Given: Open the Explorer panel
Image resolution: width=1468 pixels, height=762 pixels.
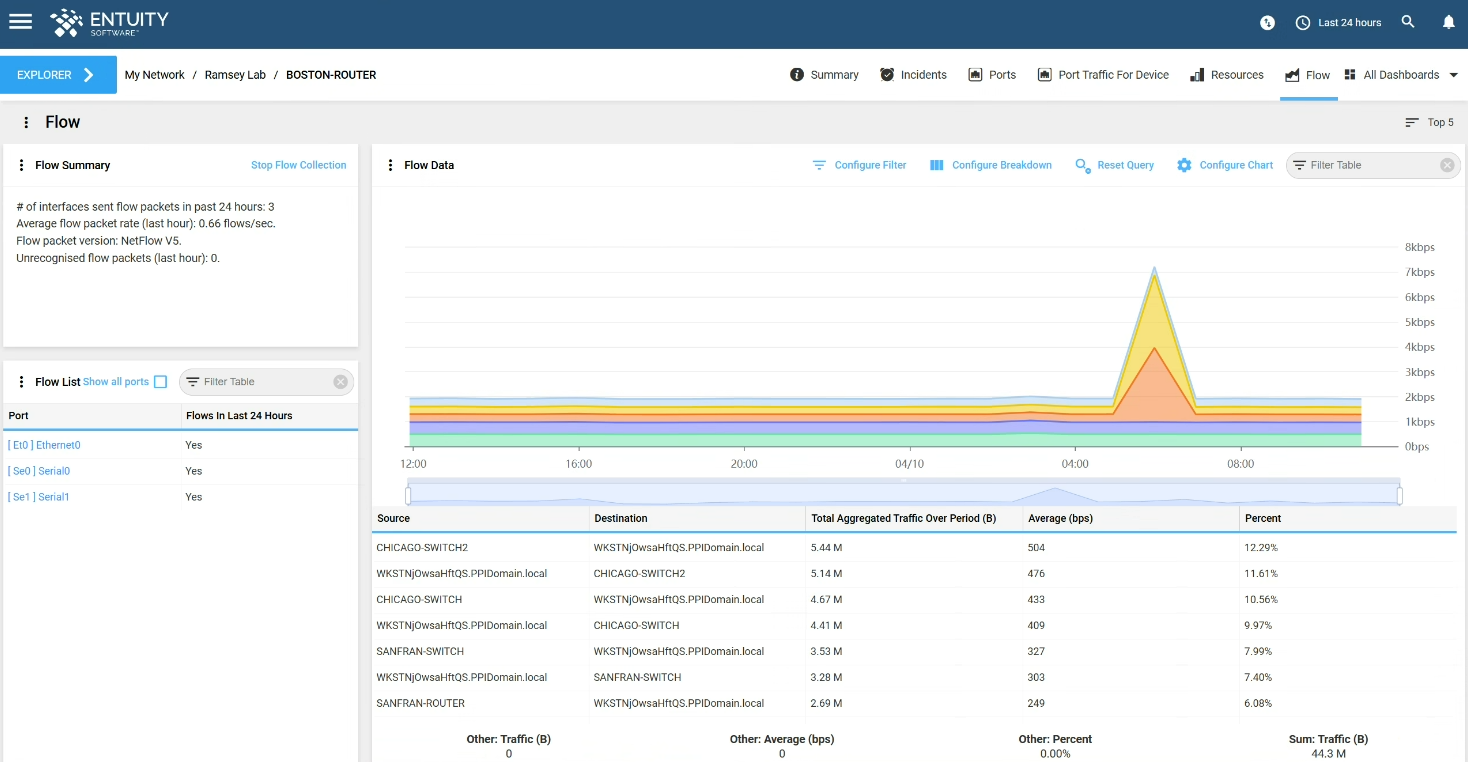Looking at the screenshot, I should click(x=58, y=75).
